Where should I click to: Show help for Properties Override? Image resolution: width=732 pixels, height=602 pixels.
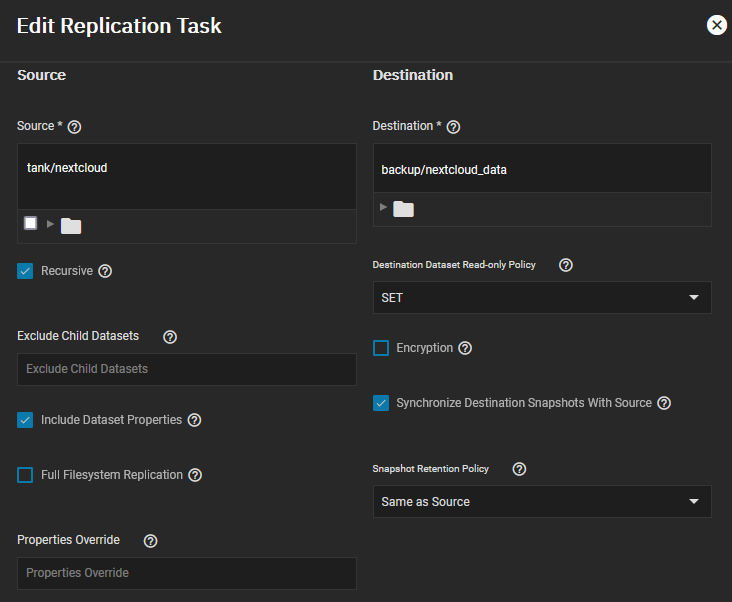click(150, 541)
